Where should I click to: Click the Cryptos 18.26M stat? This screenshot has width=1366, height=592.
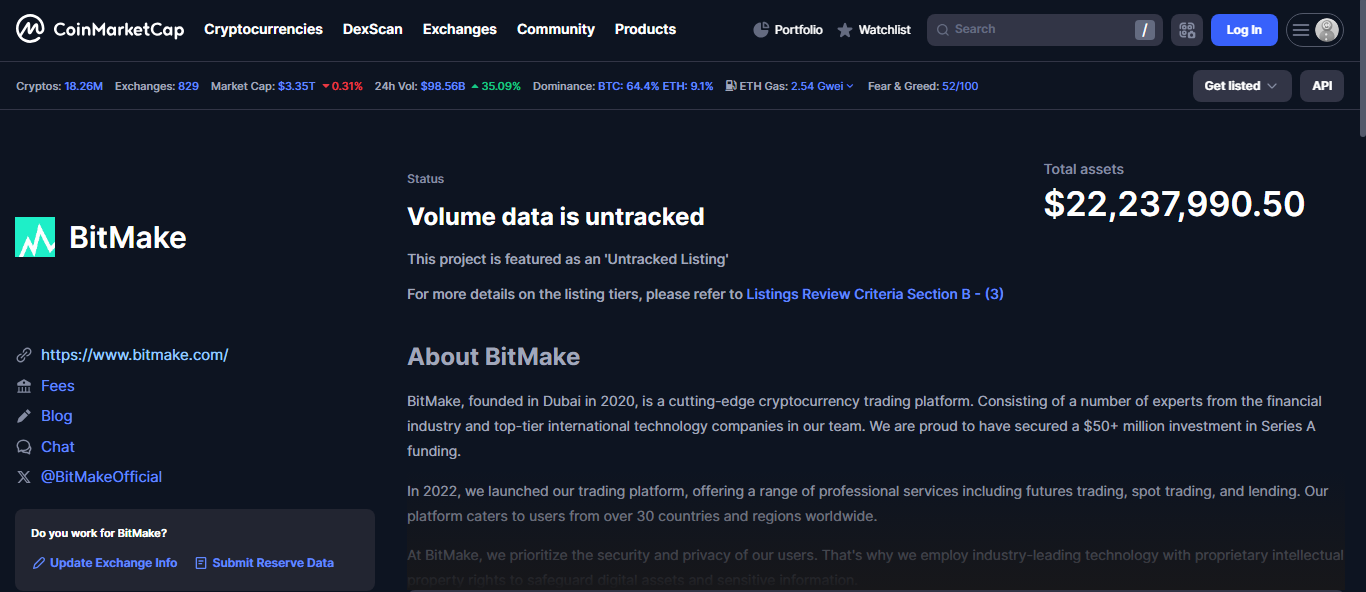(x=59, y=86)
